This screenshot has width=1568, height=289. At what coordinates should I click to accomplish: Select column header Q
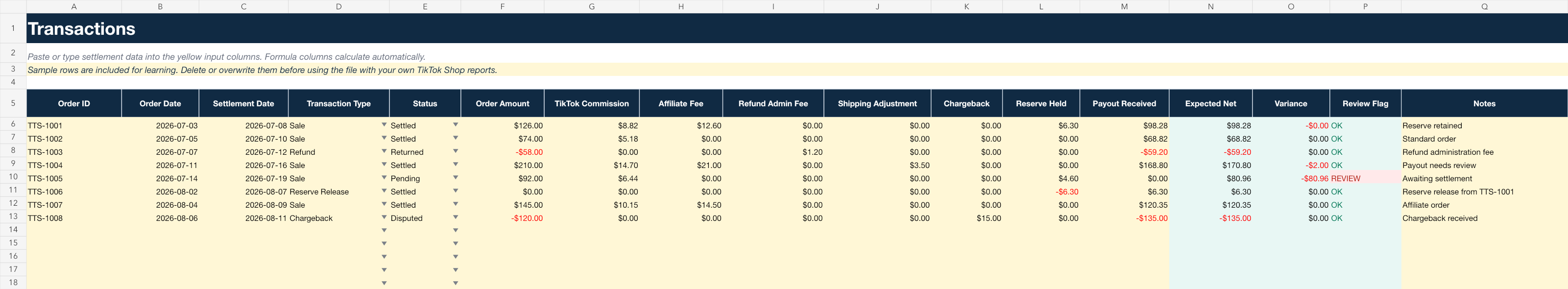[1484, 6]
